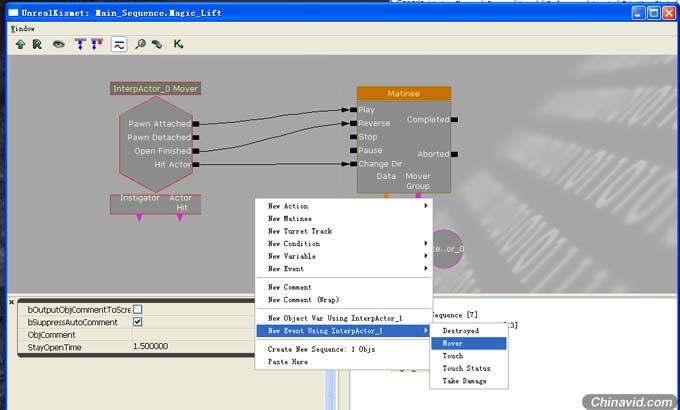Expand the New Action submenu
Viewport: 680px width, 410px height.
coord(344,206)
